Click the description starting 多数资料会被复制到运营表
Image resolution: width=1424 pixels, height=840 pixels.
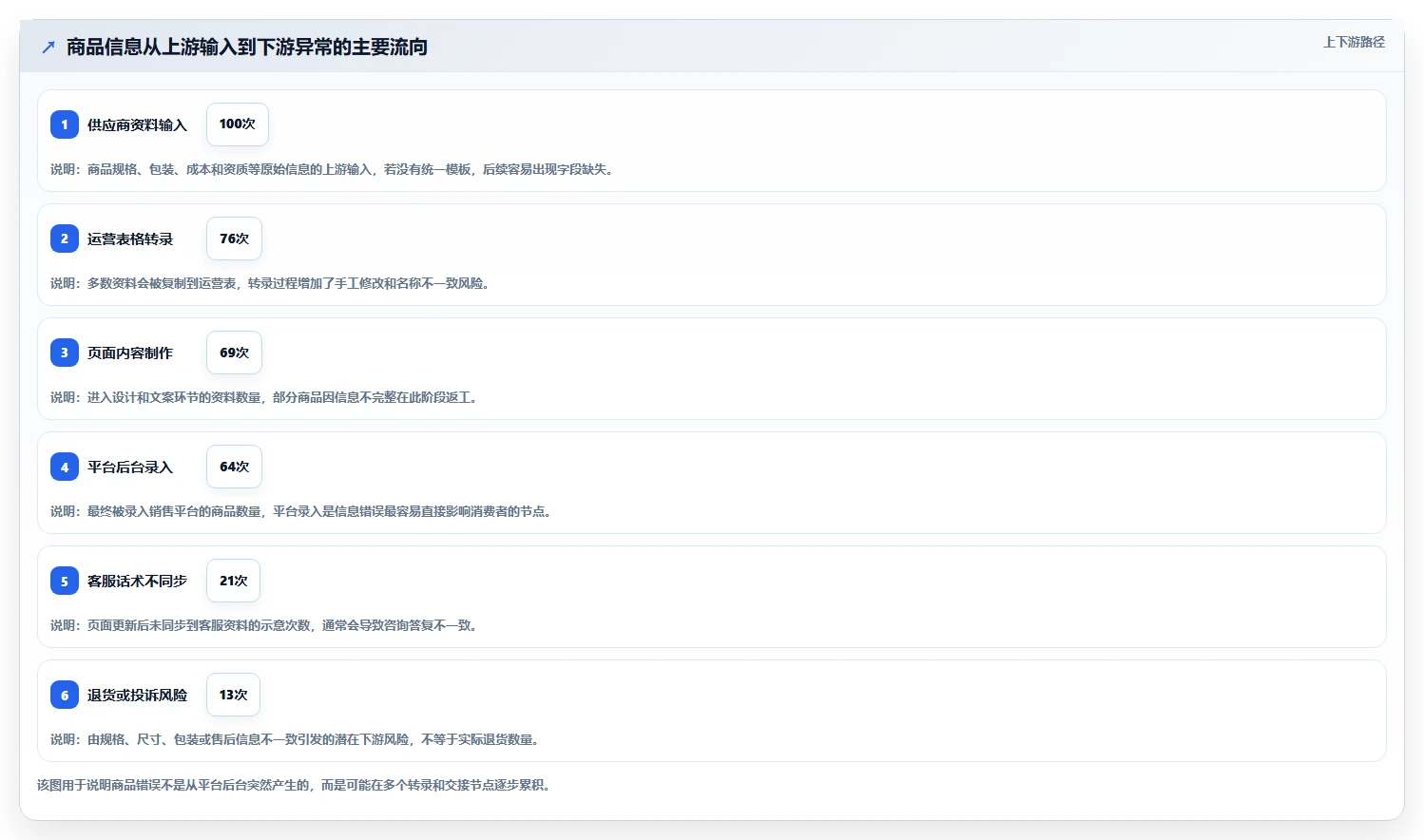272,283
